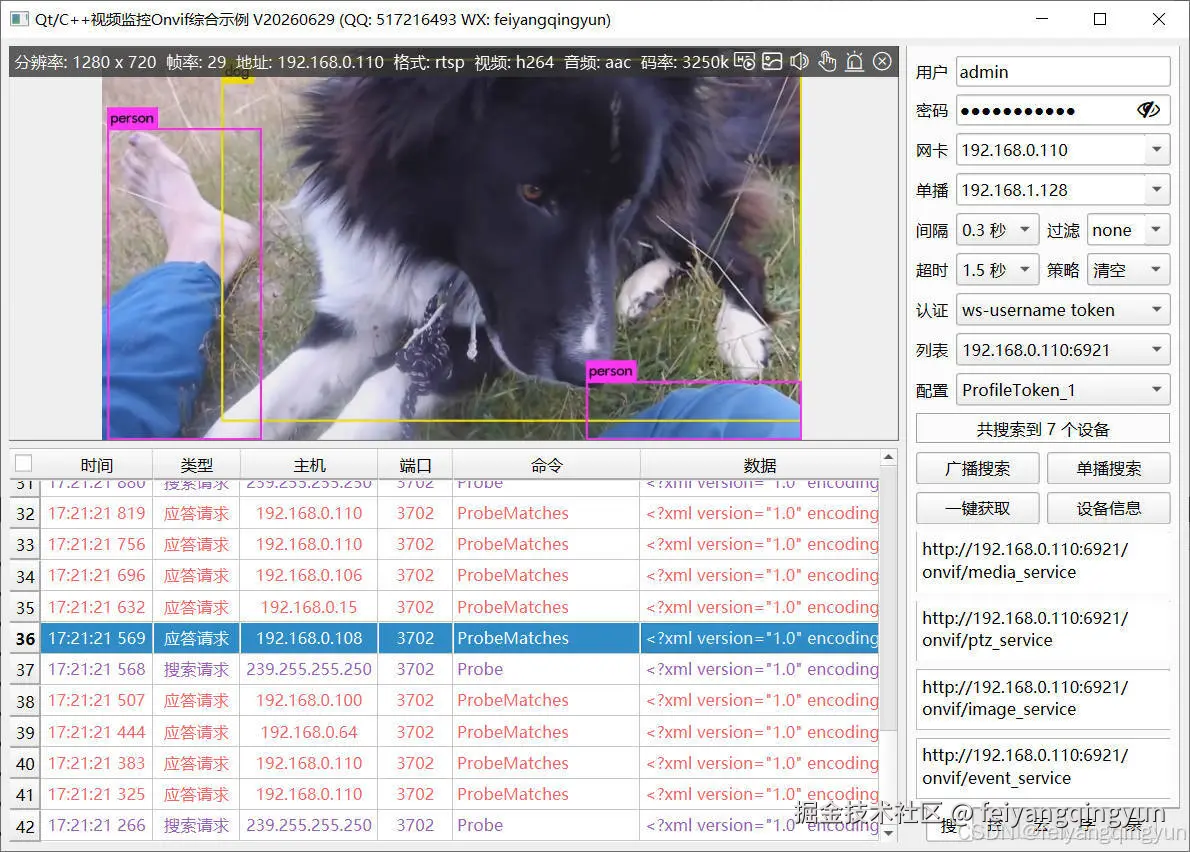
Task: Click host cell 192.168.0.108
Action: 309,638
